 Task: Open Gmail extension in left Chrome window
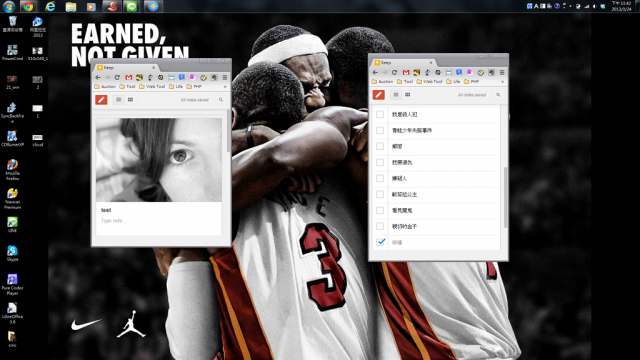129,77
